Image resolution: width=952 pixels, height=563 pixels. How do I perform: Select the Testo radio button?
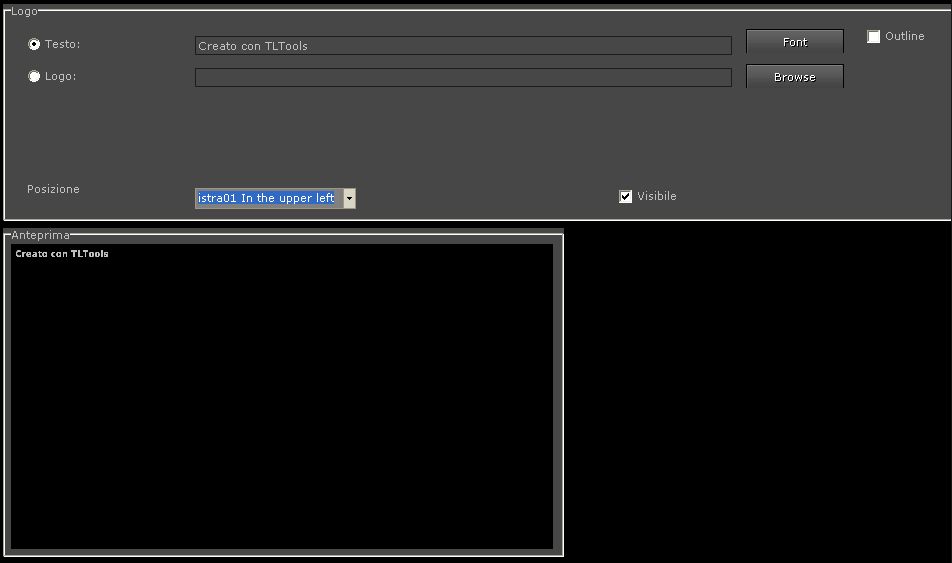34,44
